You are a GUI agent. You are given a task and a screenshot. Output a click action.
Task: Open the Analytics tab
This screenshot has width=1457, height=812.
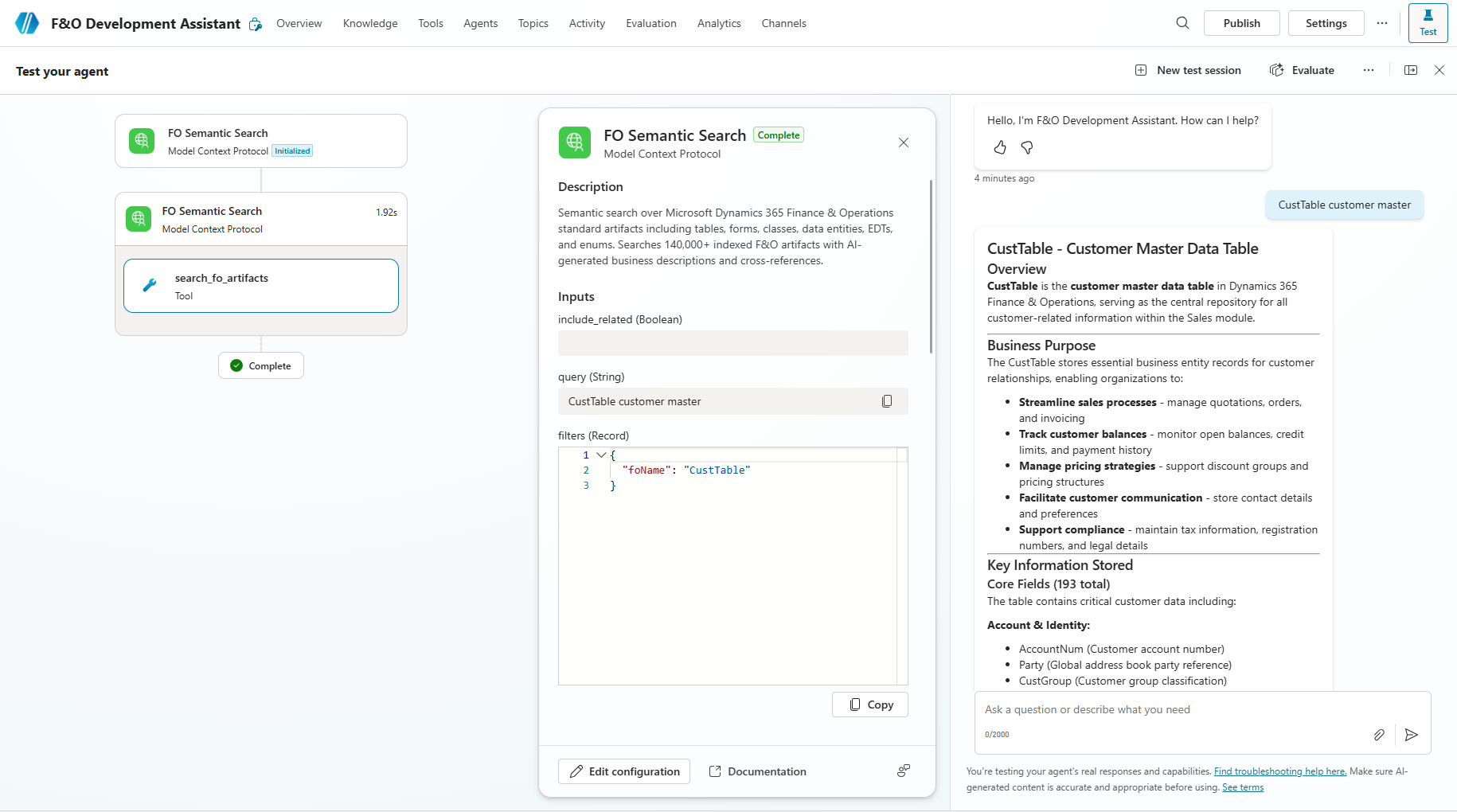point(719,23)
